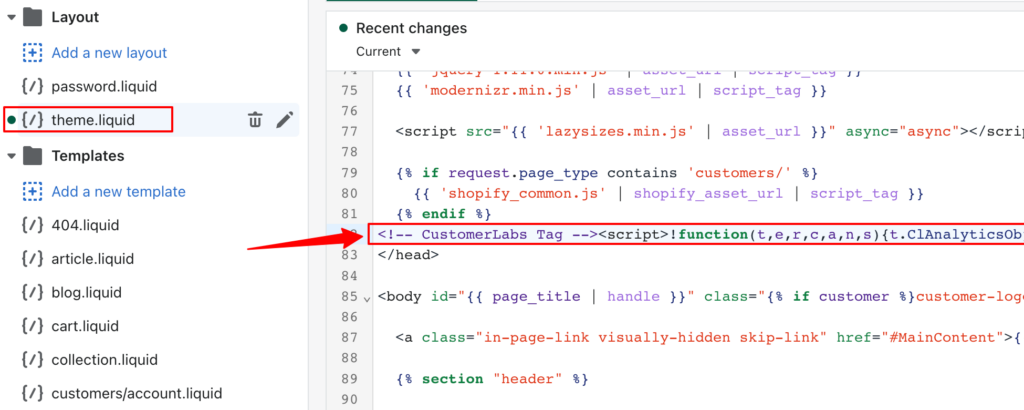
Task: Click the file icon of collection.liquid
Action: (33, 360)
